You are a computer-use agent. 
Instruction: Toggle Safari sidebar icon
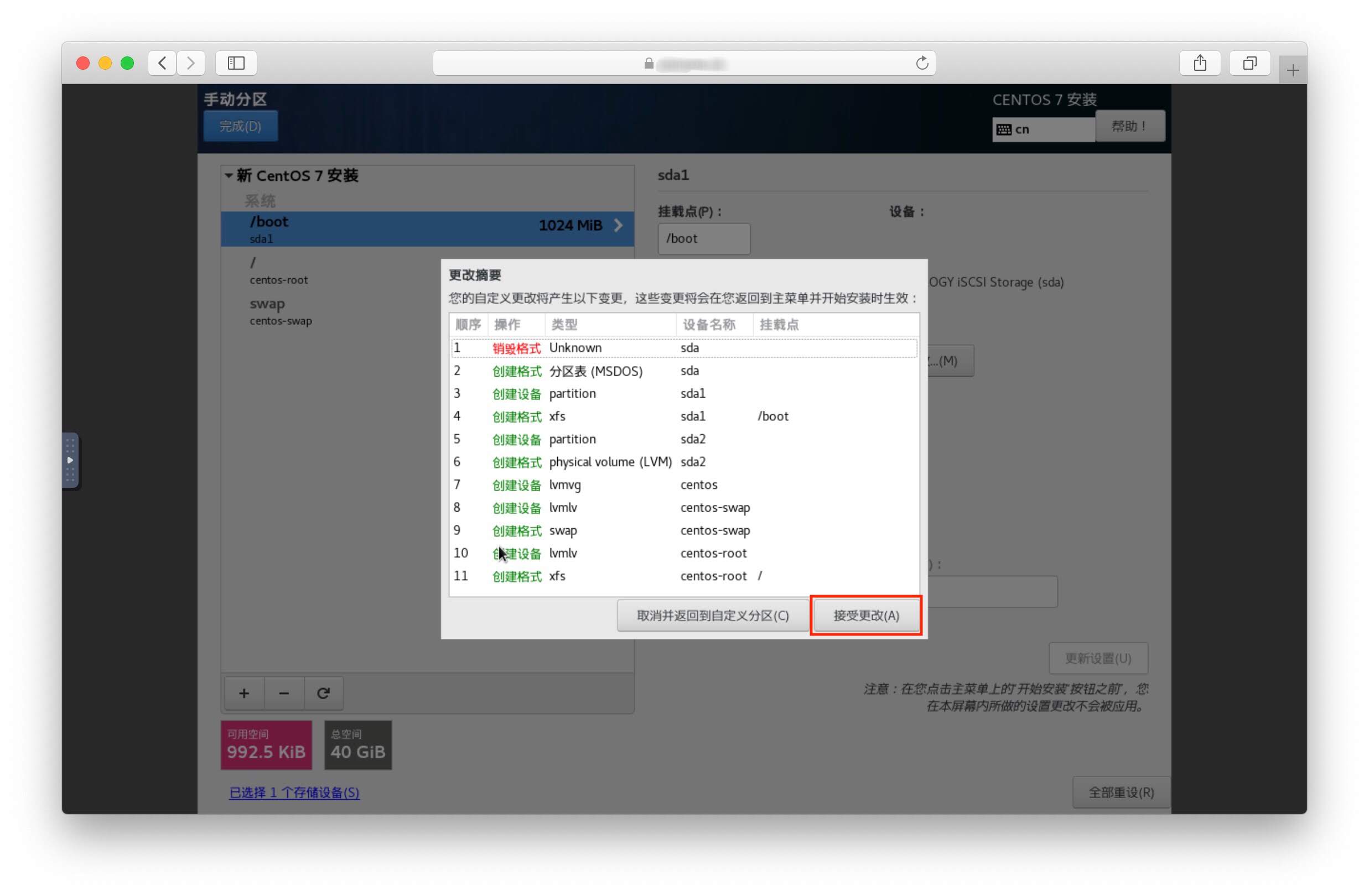click(x=236, y=62)
